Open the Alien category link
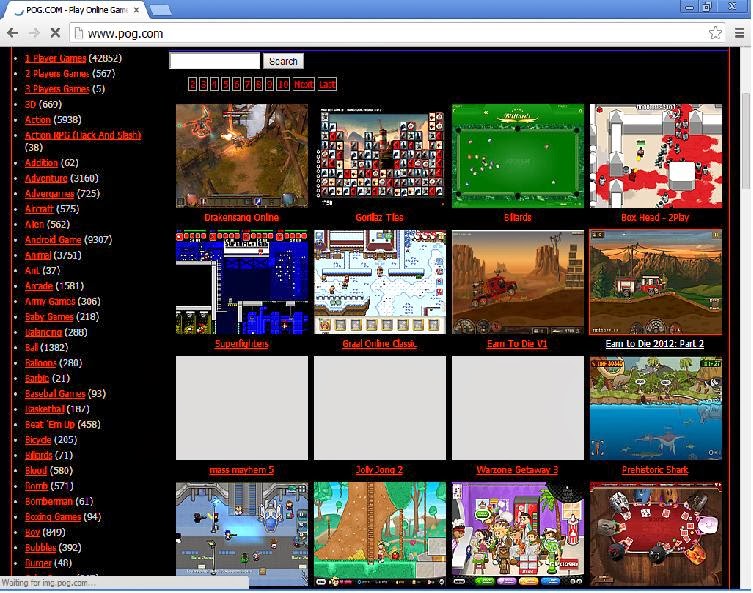Screen dimensions: 753x593 point(35,224)
